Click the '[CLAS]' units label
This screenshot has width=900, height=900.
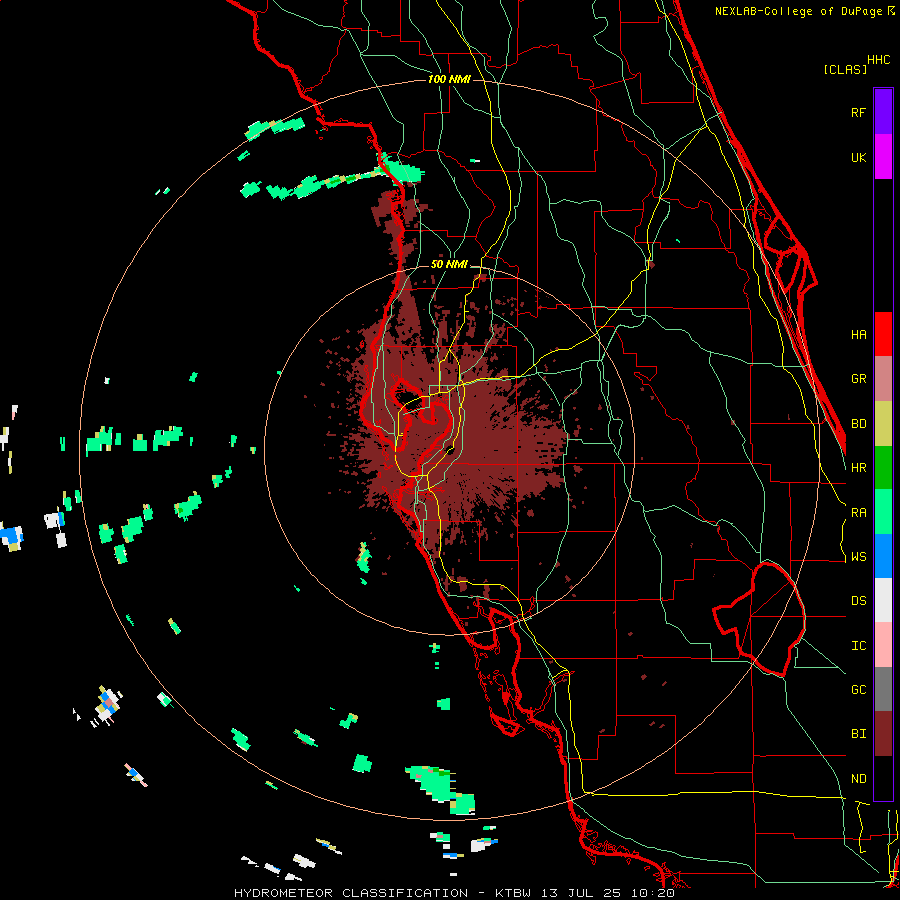(x=845, y=69)
